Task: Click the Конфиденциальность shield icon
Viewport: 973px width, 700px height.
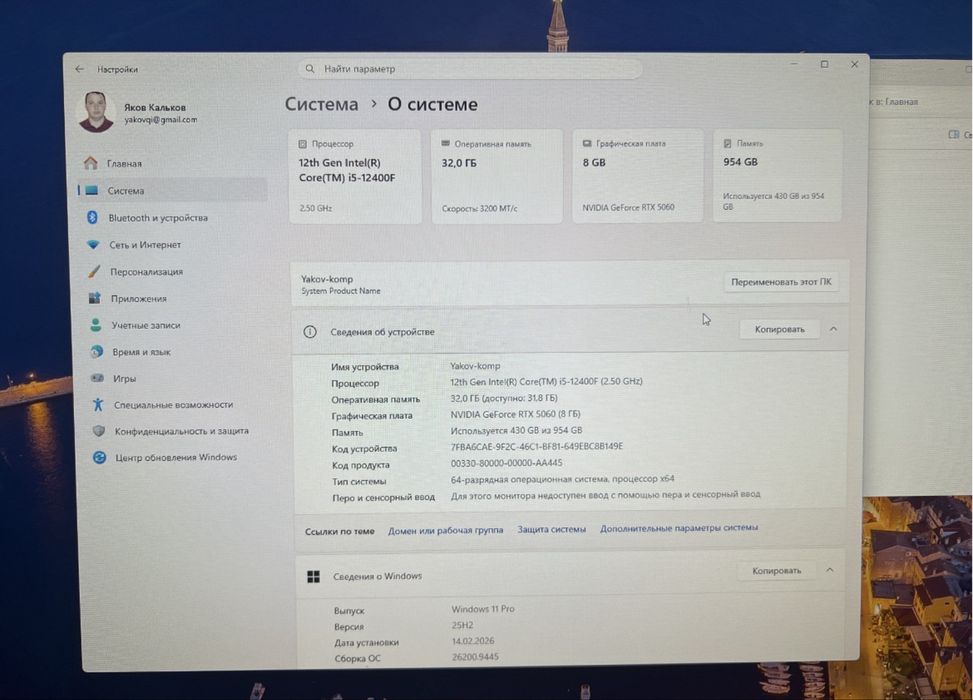Action: [99, 431]
